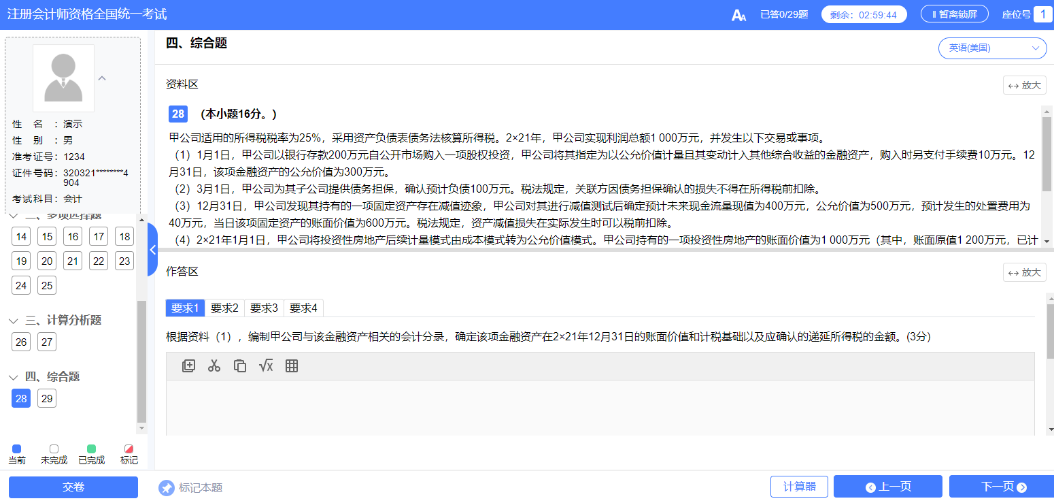Enlarge the 资料区 with 放大 button
Image resolution: width=1054 pixels, height=503 pixels.
pyautogui.click(x=1024, y=85)
